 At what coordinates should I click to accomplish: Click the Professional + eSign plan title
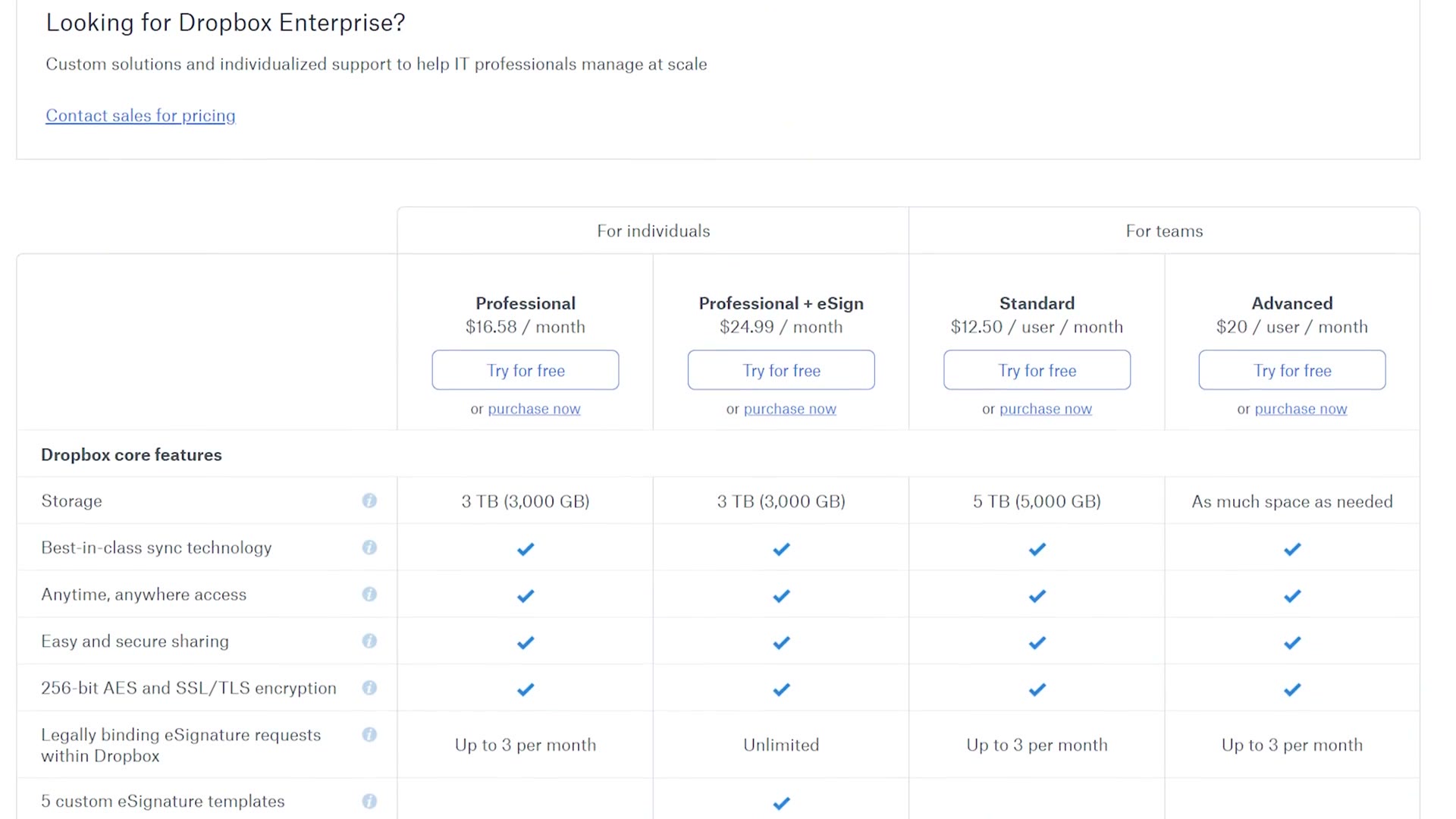(x=781, y=303)
